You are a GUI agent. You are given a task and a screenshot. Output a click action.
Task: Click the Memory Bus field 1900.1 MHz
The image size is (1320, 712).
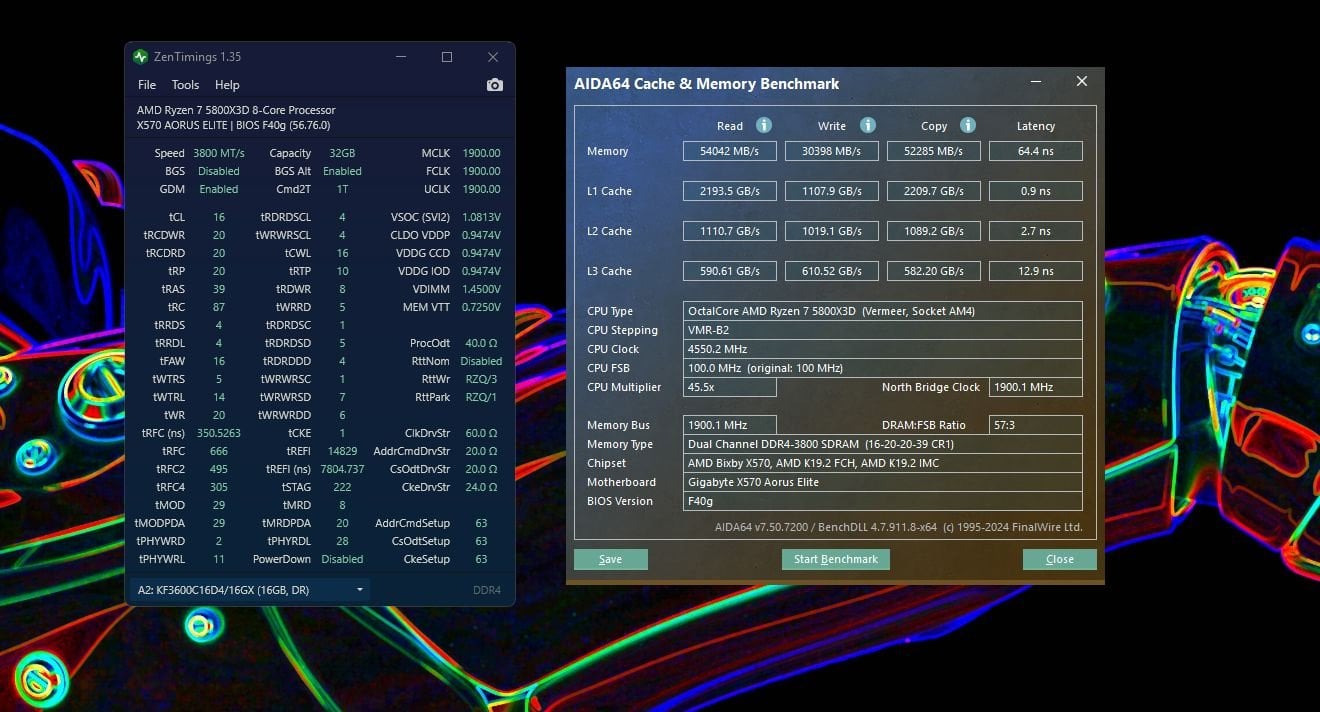coord(730,425)
